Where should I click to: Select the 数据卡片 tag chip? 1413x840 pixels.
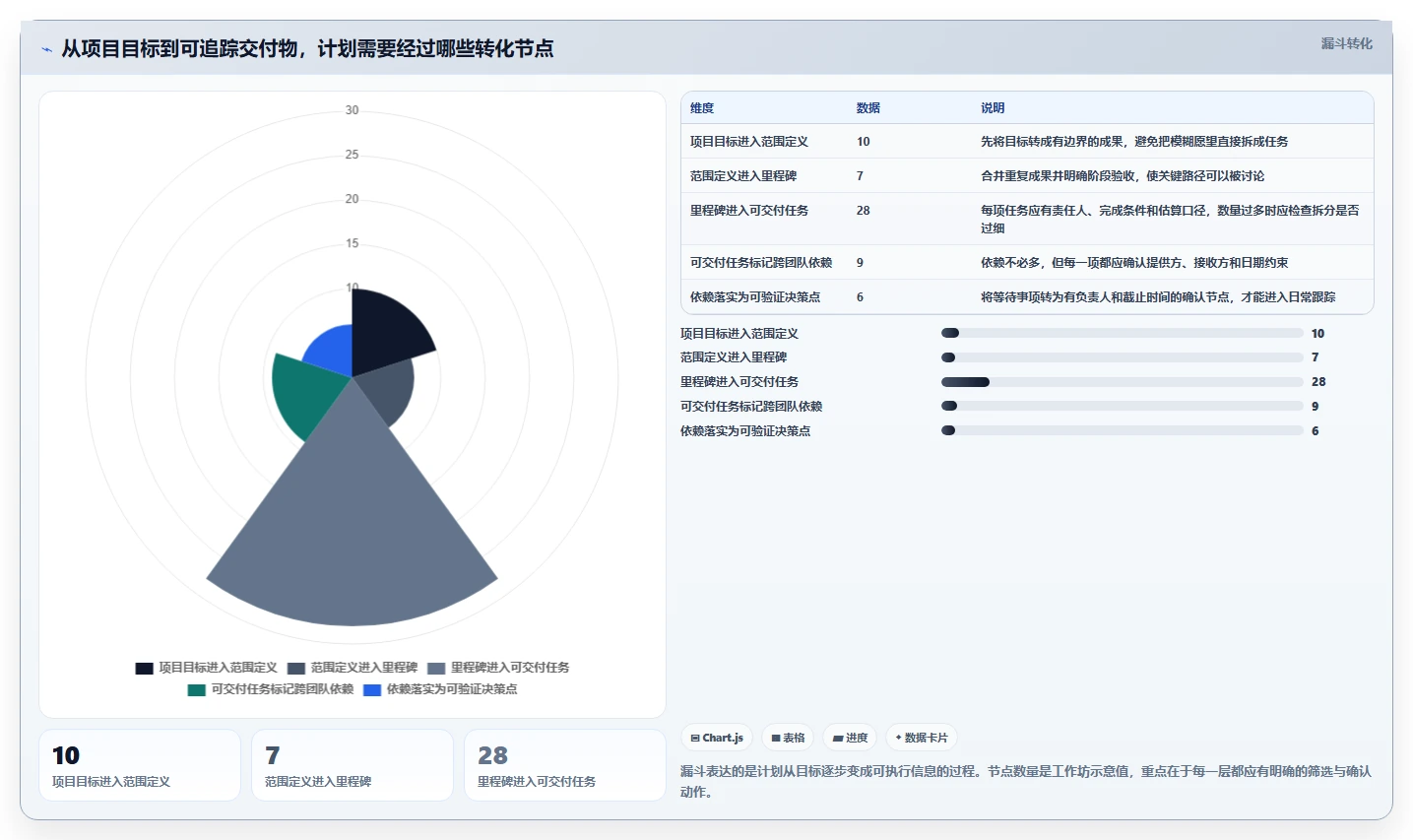(922, 738)
